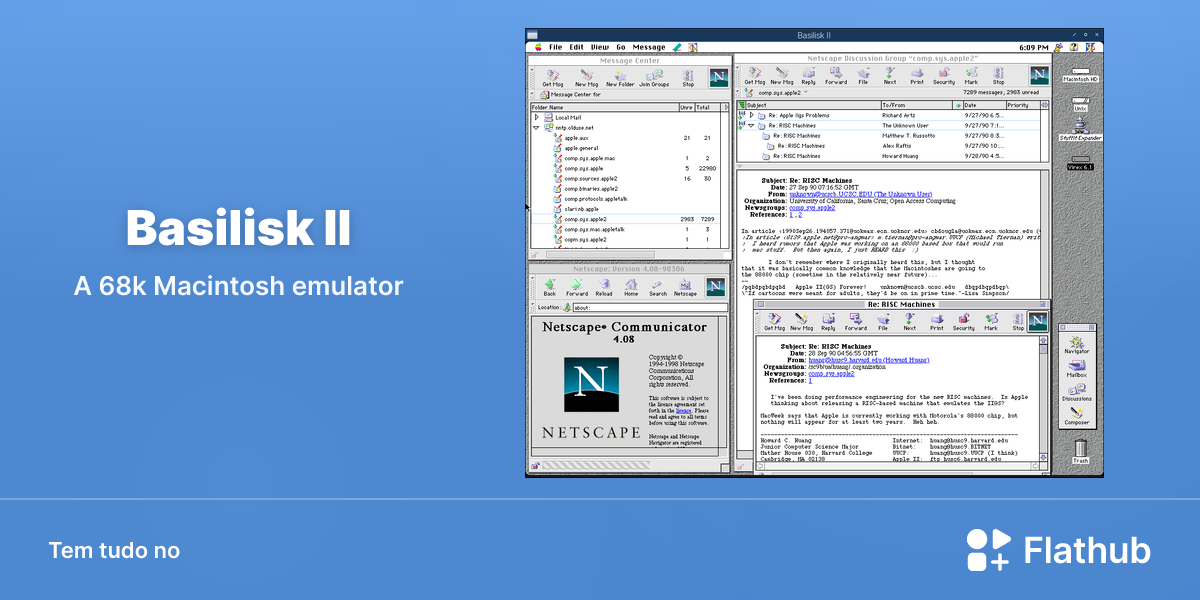1200x600 pixels.
Task: Click File in Discussion Group window toolbar
Action: pyautogui.click(x=863, y=76)
